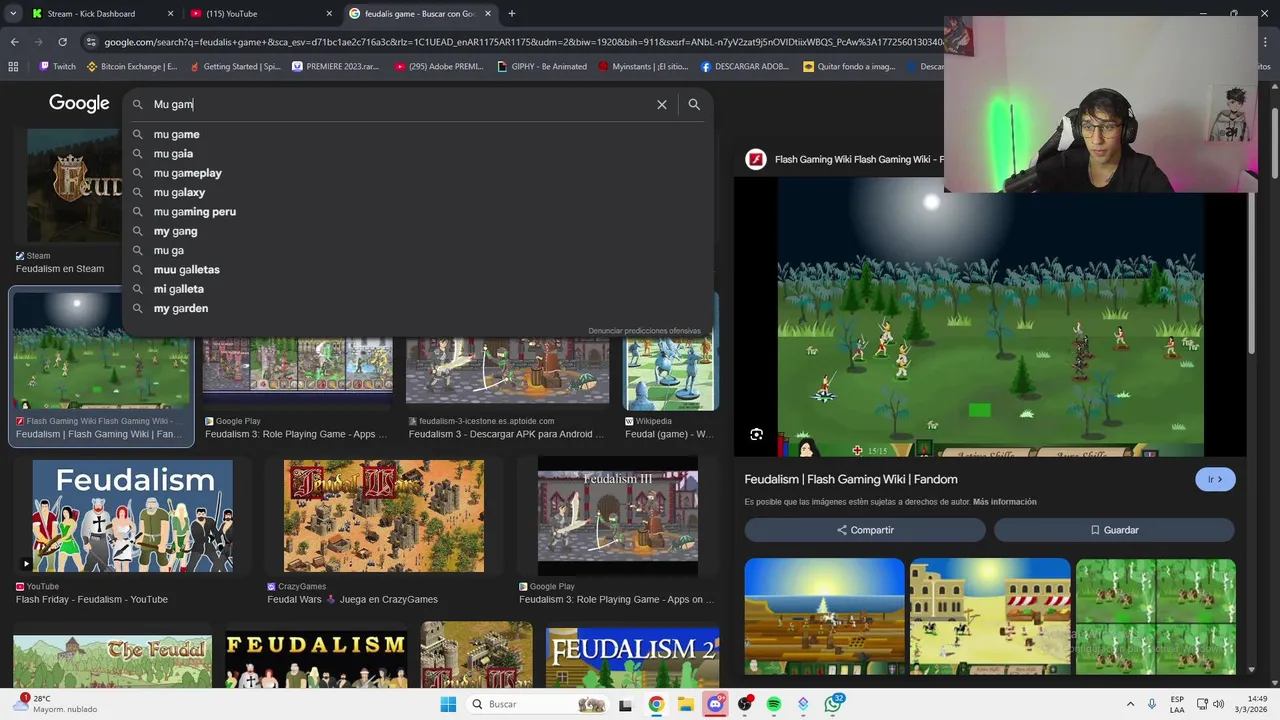Click in the Google search input field
Image resolution: width=1280 pixels, height=720 pixels.
coord(400,104)
